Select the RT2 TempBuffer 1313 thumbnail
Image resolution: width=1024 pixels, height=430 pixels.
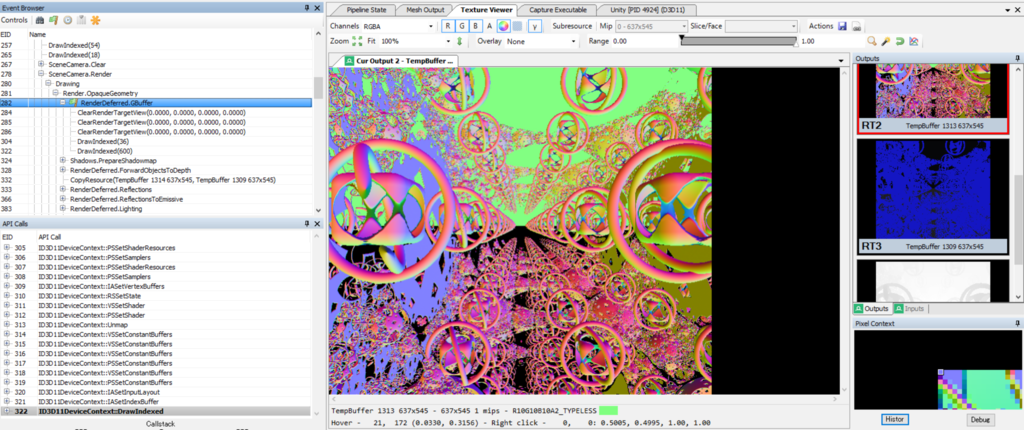click(x=932, y=98)
